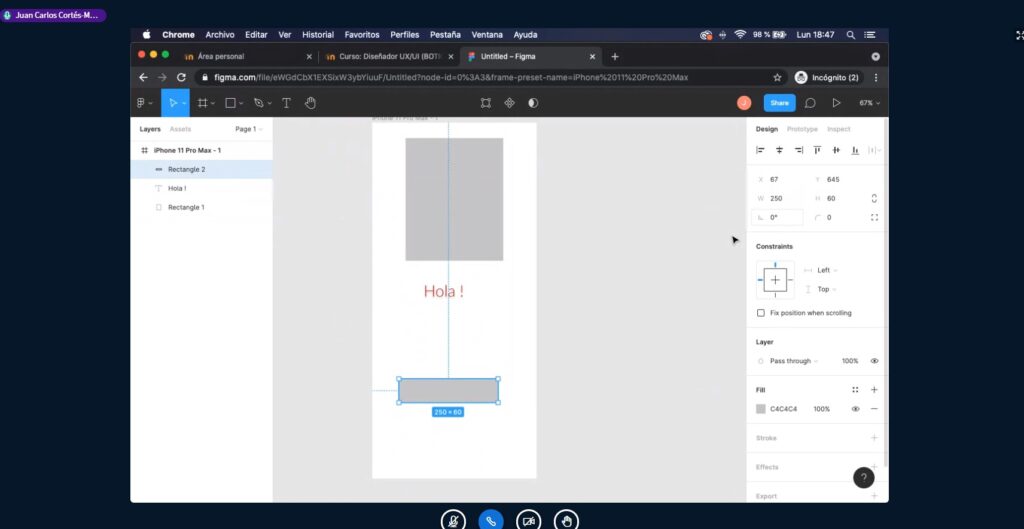Image resolution: width=1024 pixels, height=529 pixels.
Task: Switch to the Assets tab
Action: [180, 129]
